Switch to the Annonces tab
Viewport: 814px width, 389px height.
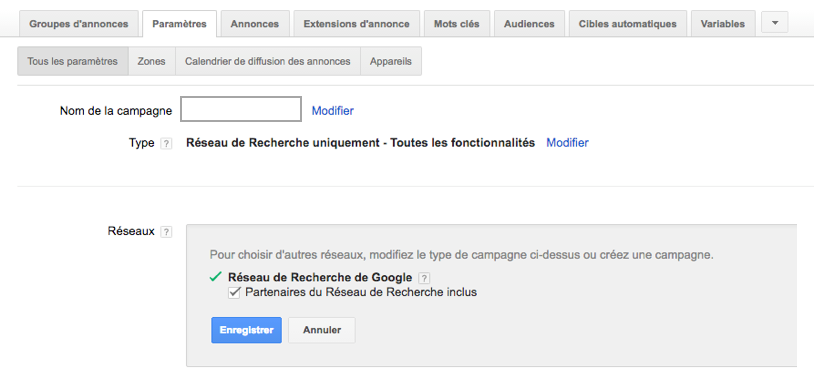pos(255,24)
